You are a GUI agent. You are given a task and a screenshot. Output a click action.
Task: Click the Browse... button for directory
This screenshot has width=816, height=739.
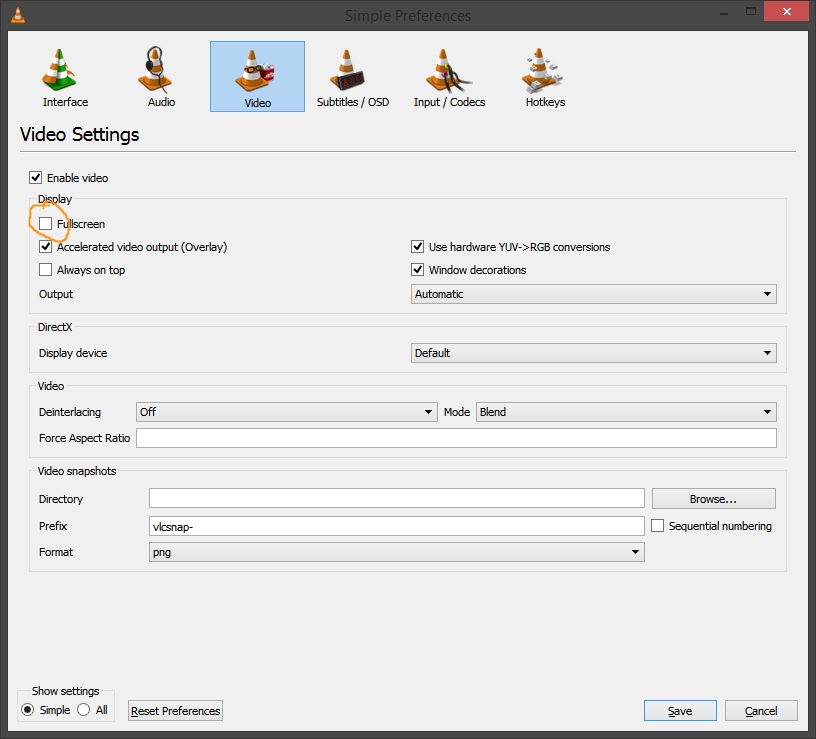[x=713, y=499]
